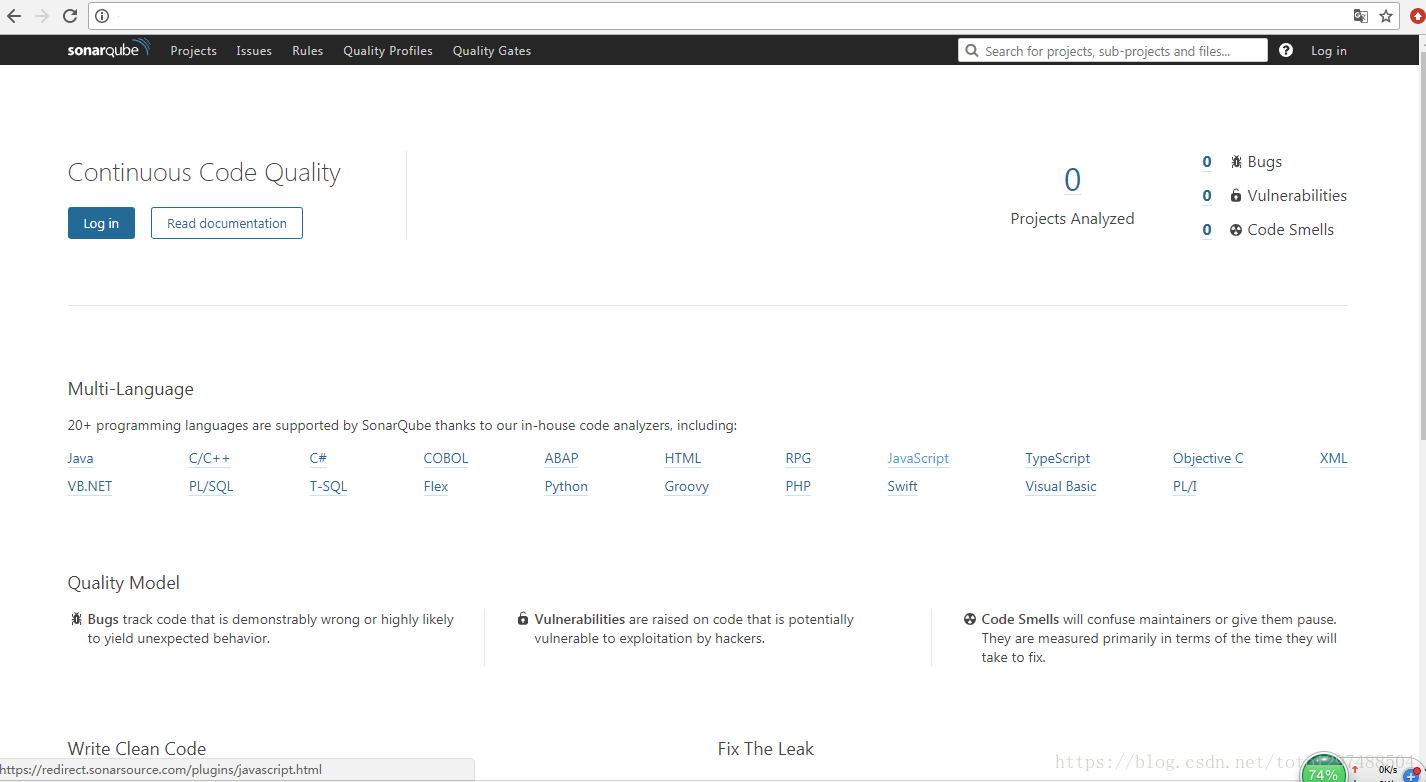Click the Code Smells count 0
This screenshot has height=782, width=1426.
pos(1207,230)
